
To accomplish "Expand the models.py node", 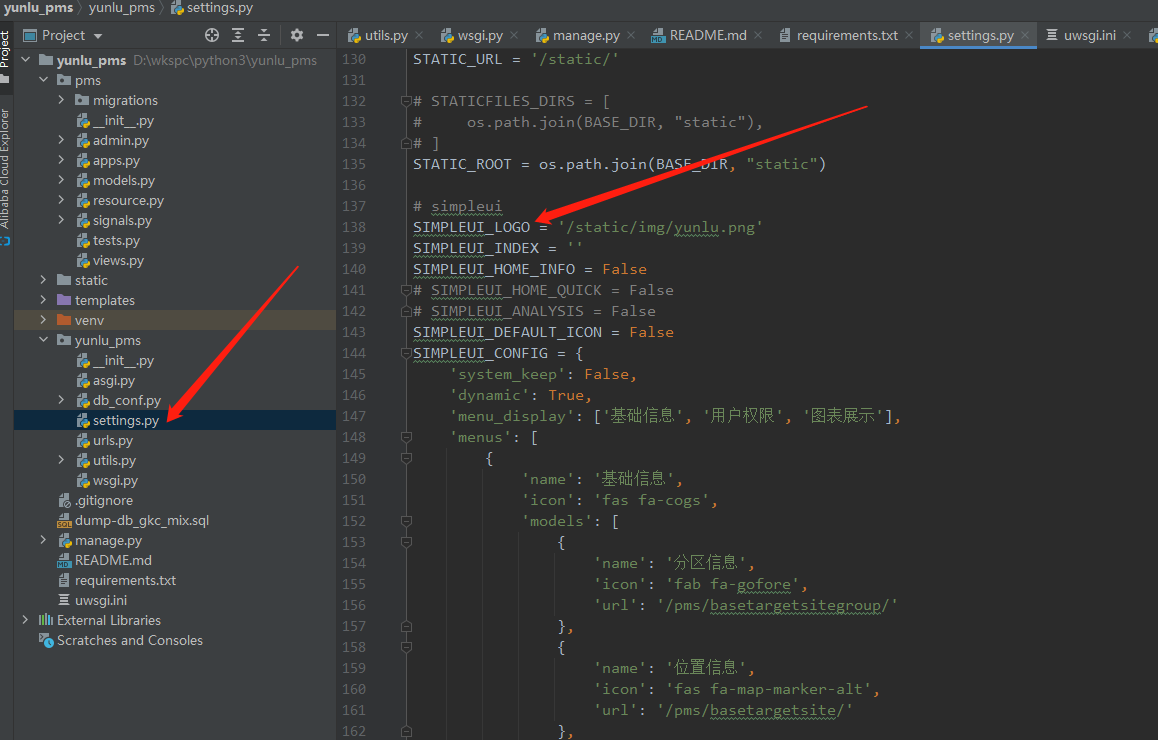I will pyautogui.click(x=61, y=179).
